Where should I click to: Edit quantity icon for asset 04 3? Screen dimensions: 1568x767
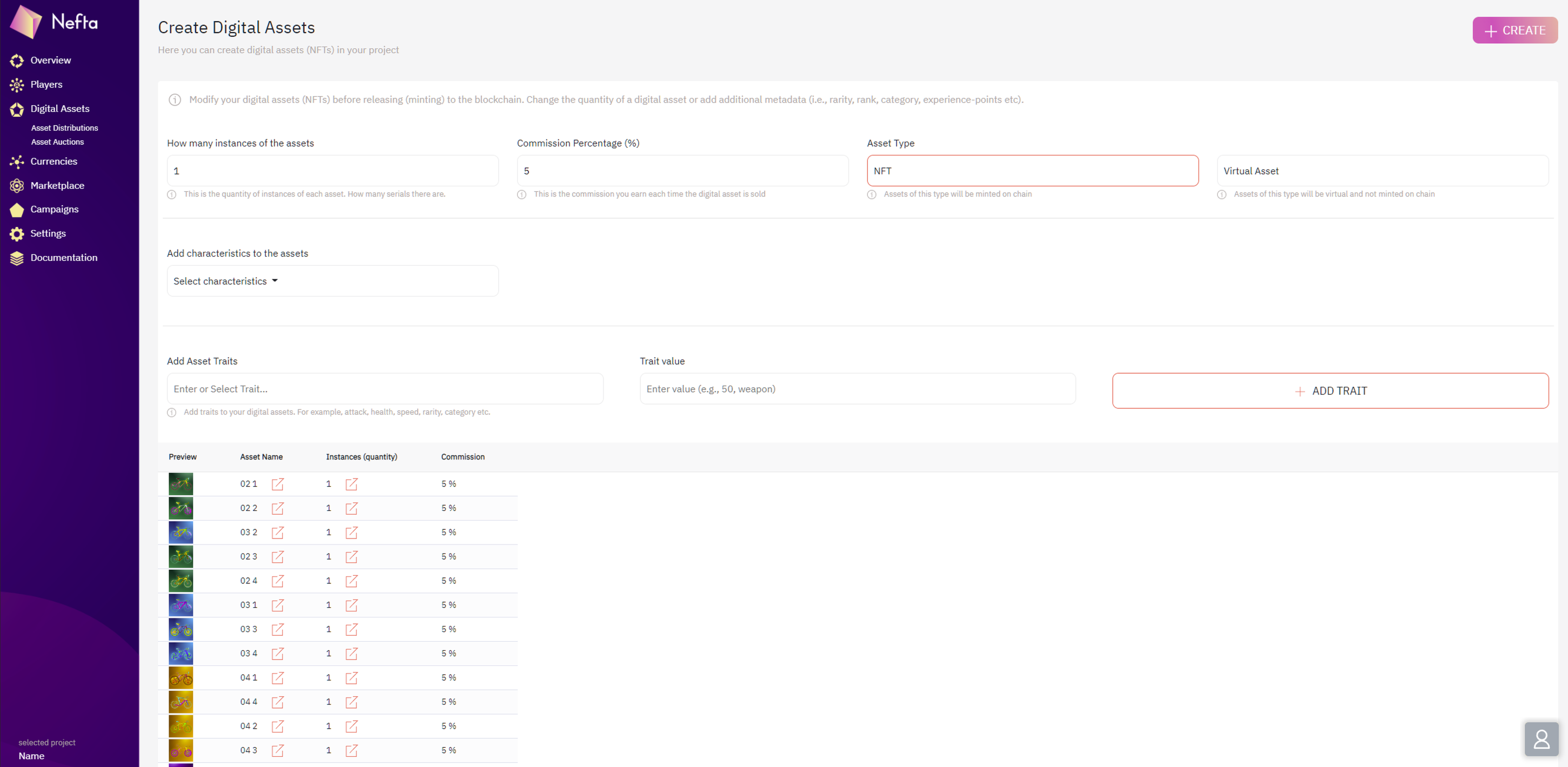(x=351, y=751)
